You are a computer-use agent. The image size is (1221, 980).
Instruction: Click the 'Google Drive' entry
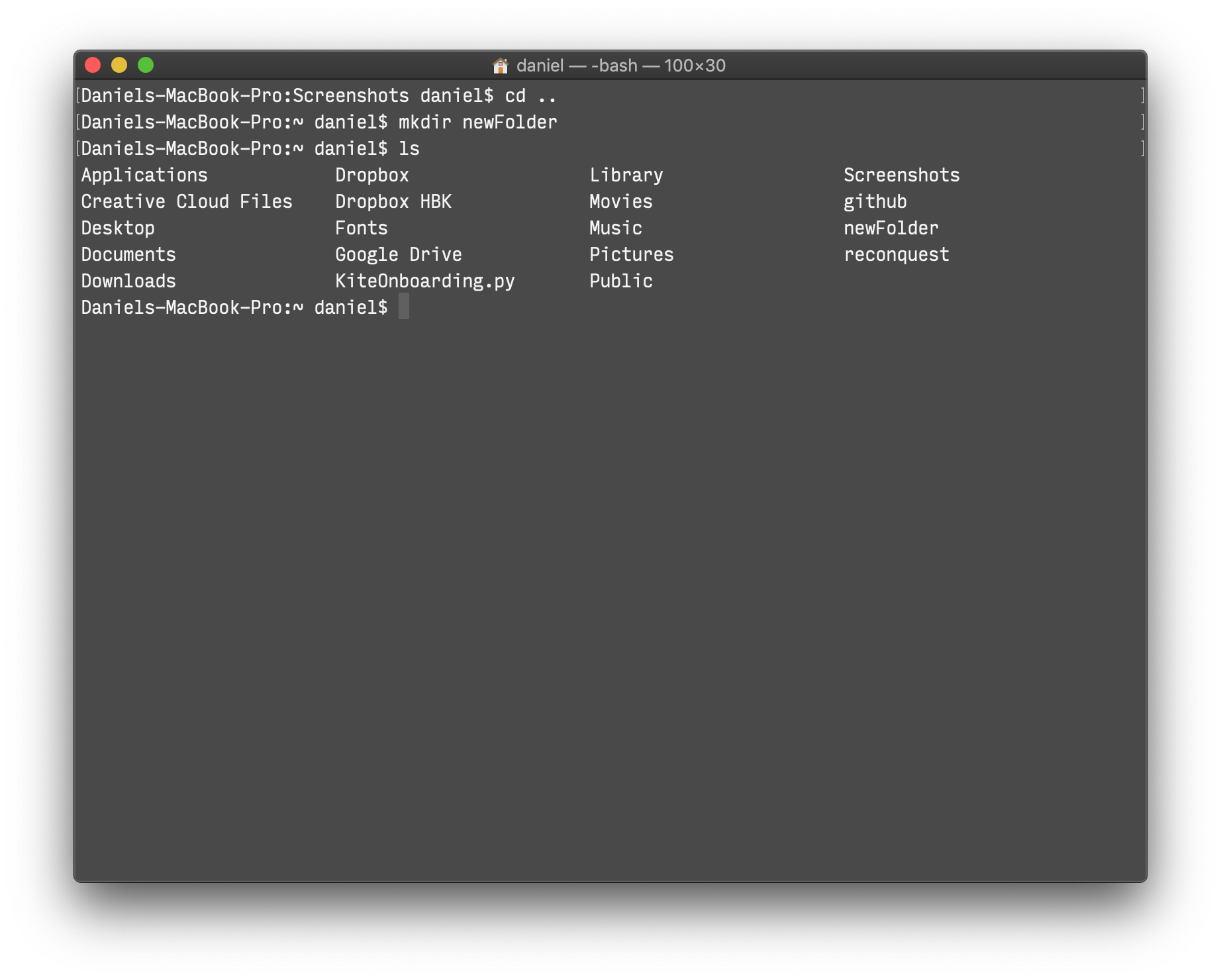[399, 255]
